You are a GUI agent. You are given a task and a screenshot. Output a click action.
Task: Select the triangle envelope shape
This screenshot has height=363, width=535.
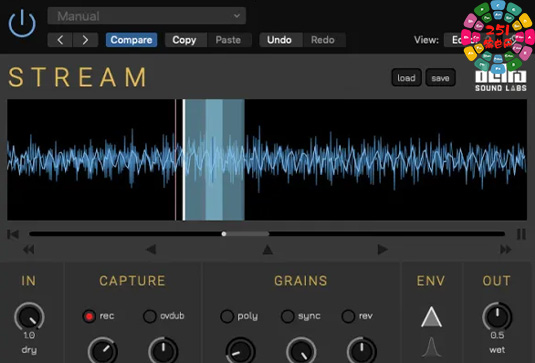(432, 317)
